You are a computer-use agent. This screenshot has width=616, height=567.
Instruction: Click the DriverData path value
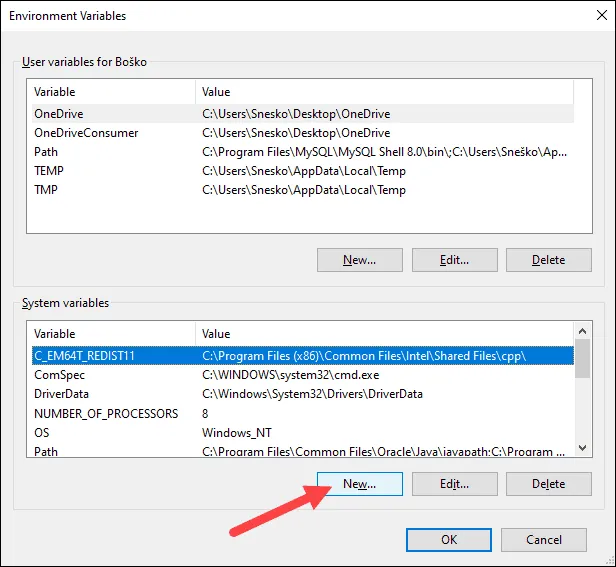click(312, 394)
